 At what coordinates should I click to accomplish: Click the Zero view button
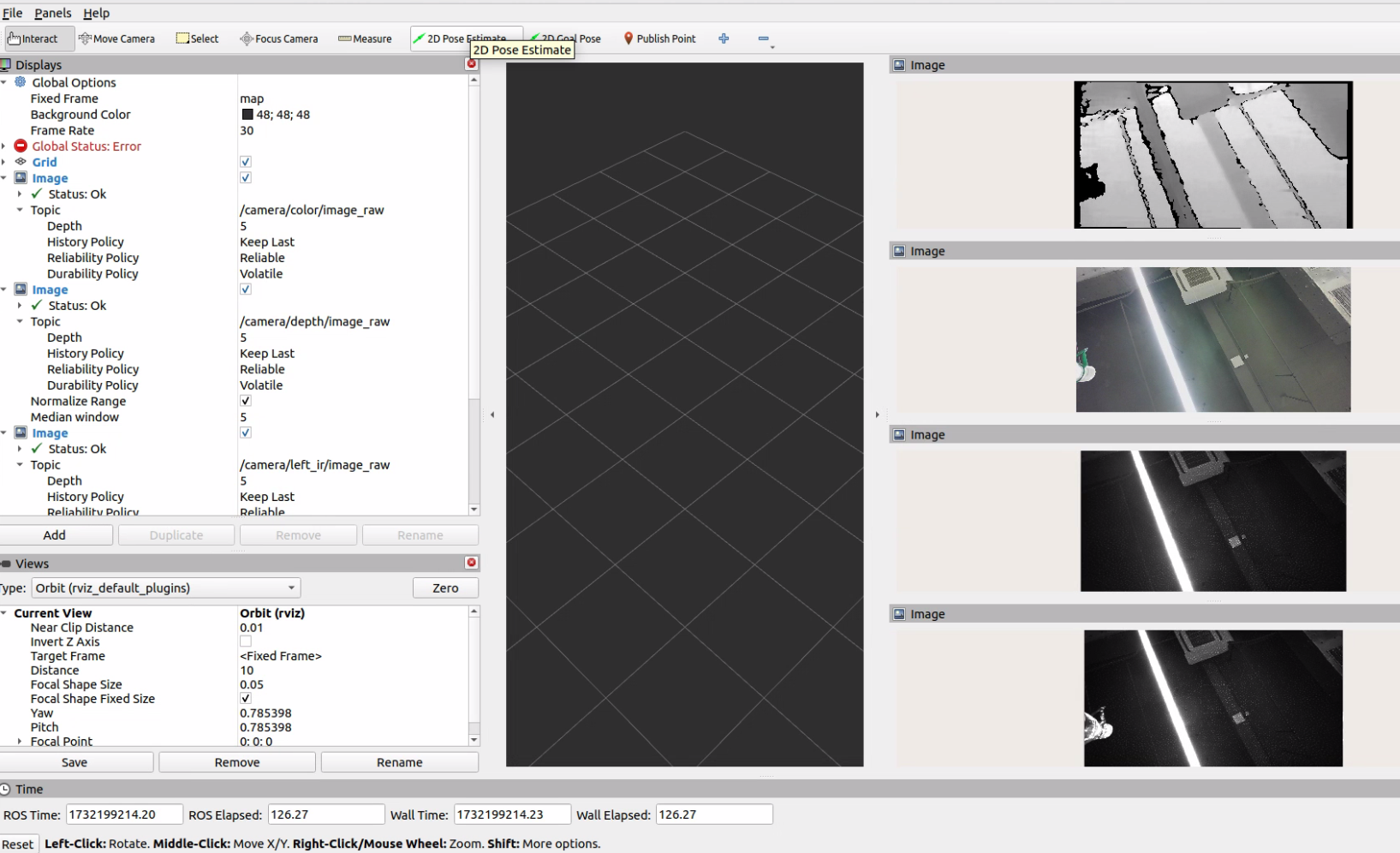(x=445, y=588)
